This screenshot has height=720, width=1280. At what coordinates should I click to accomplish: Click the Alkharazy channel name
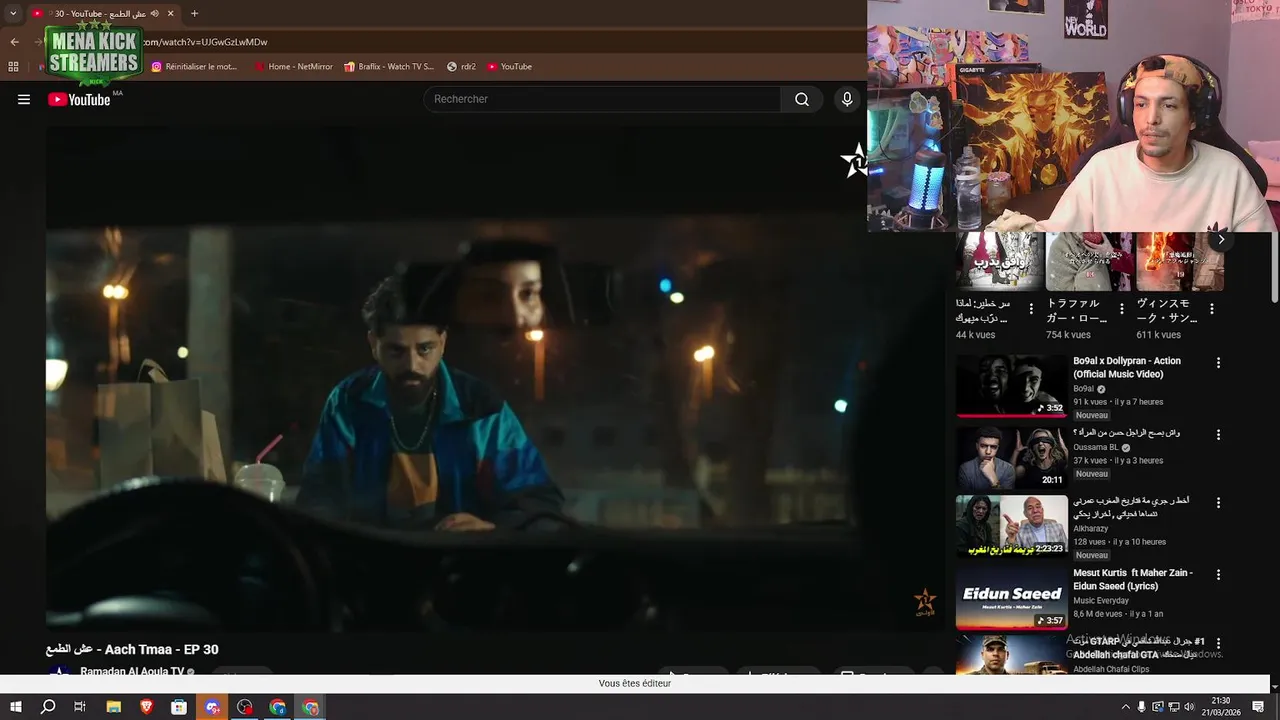coord(1089,528)
